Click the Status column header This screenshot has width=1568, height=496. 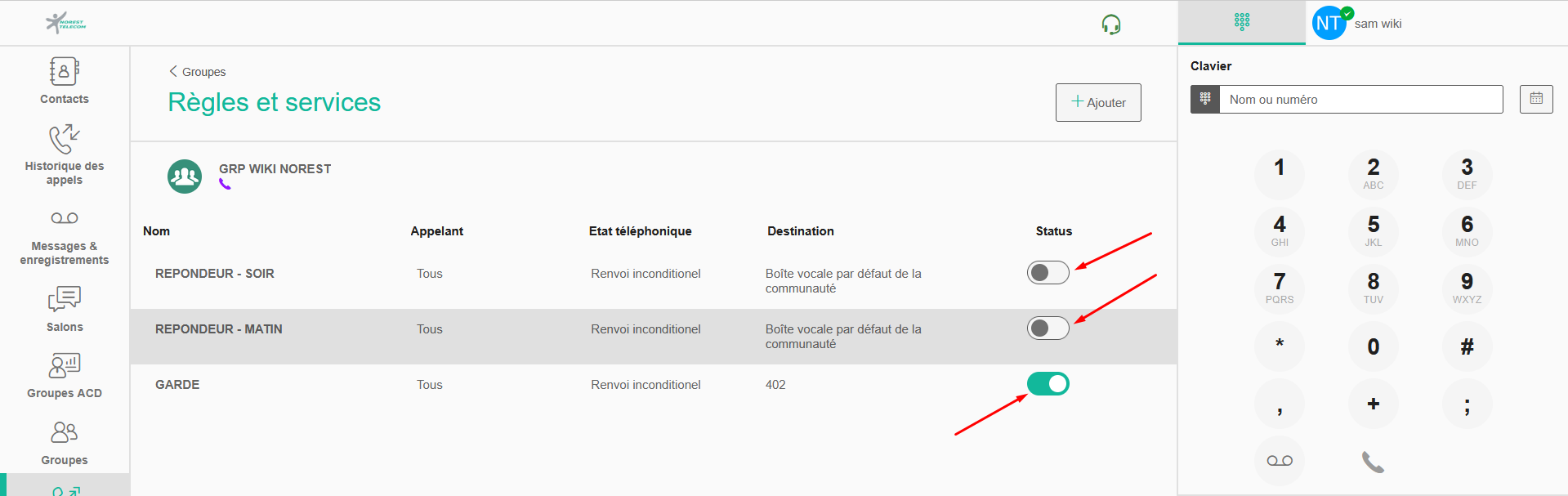(1054, 231)
